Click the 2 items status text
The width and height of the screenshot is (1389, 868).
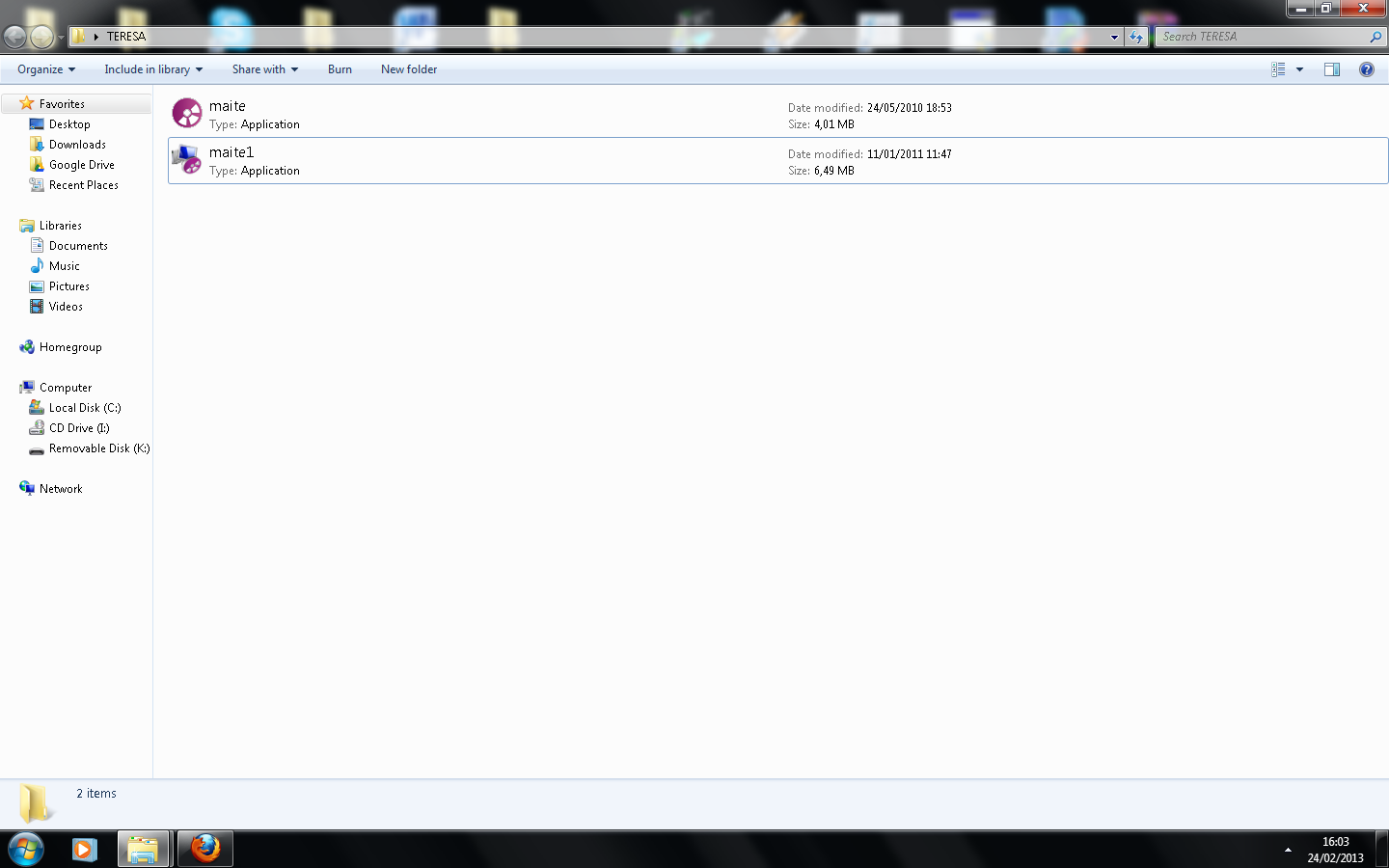[x=96, y=794]
